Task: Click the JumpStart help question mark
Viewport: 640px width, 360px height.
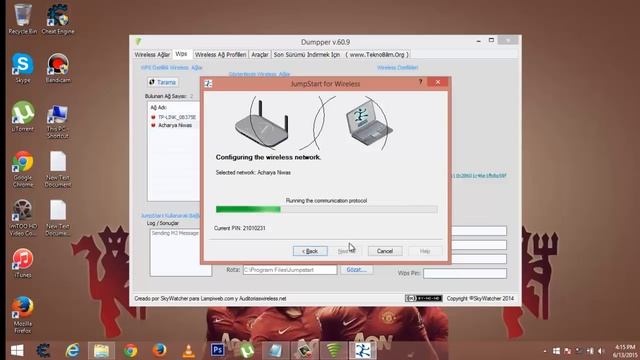Action: [x=420, y=82]
